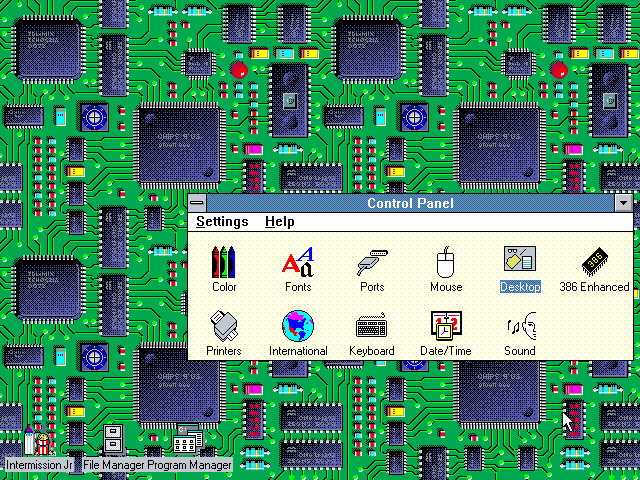The image size is (640, 480).
Task: Open the Color settings icon
Action: tap(224, 262)
